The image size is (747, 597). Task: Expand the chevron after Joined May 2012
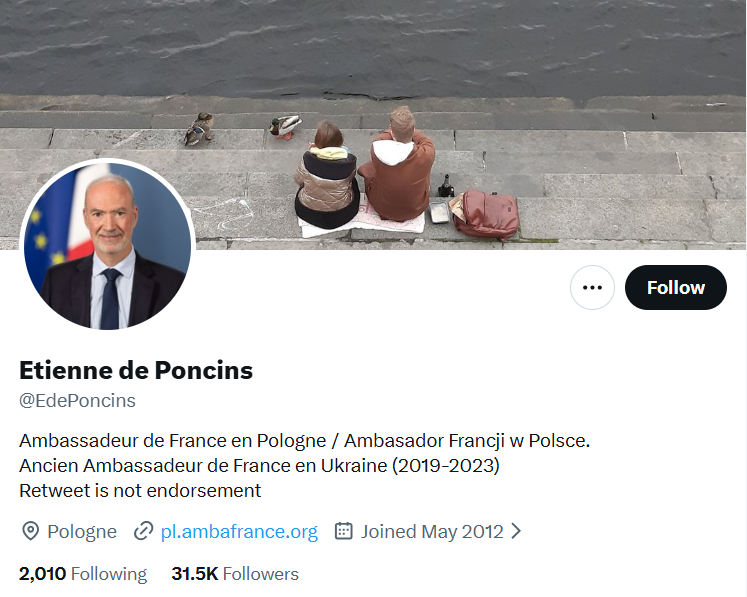[516, 531]
